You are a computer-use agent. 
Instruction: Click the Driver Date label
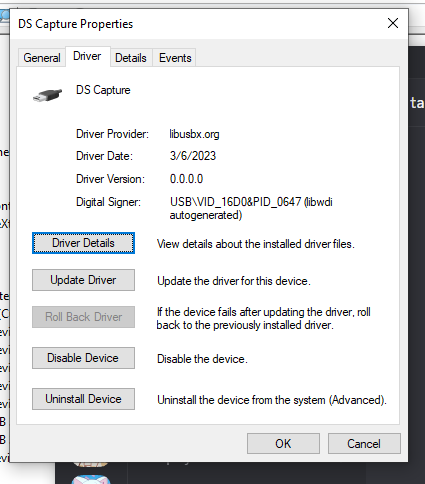[x=104, y=156]
